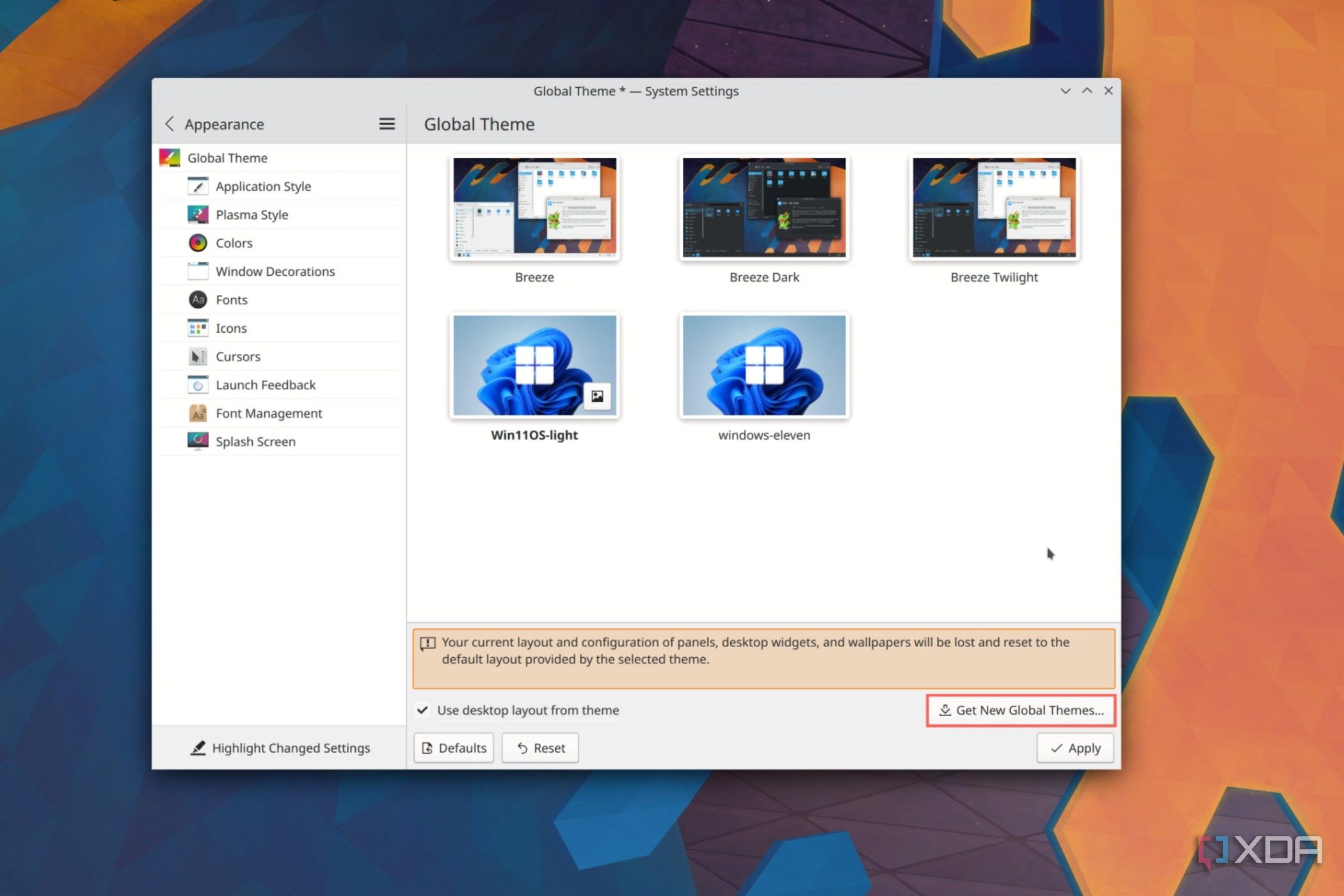Screen dimensions: 1344x896
Task: Select the Breeze Dark theme thumbnail
Action: click(x=764, y=207)
